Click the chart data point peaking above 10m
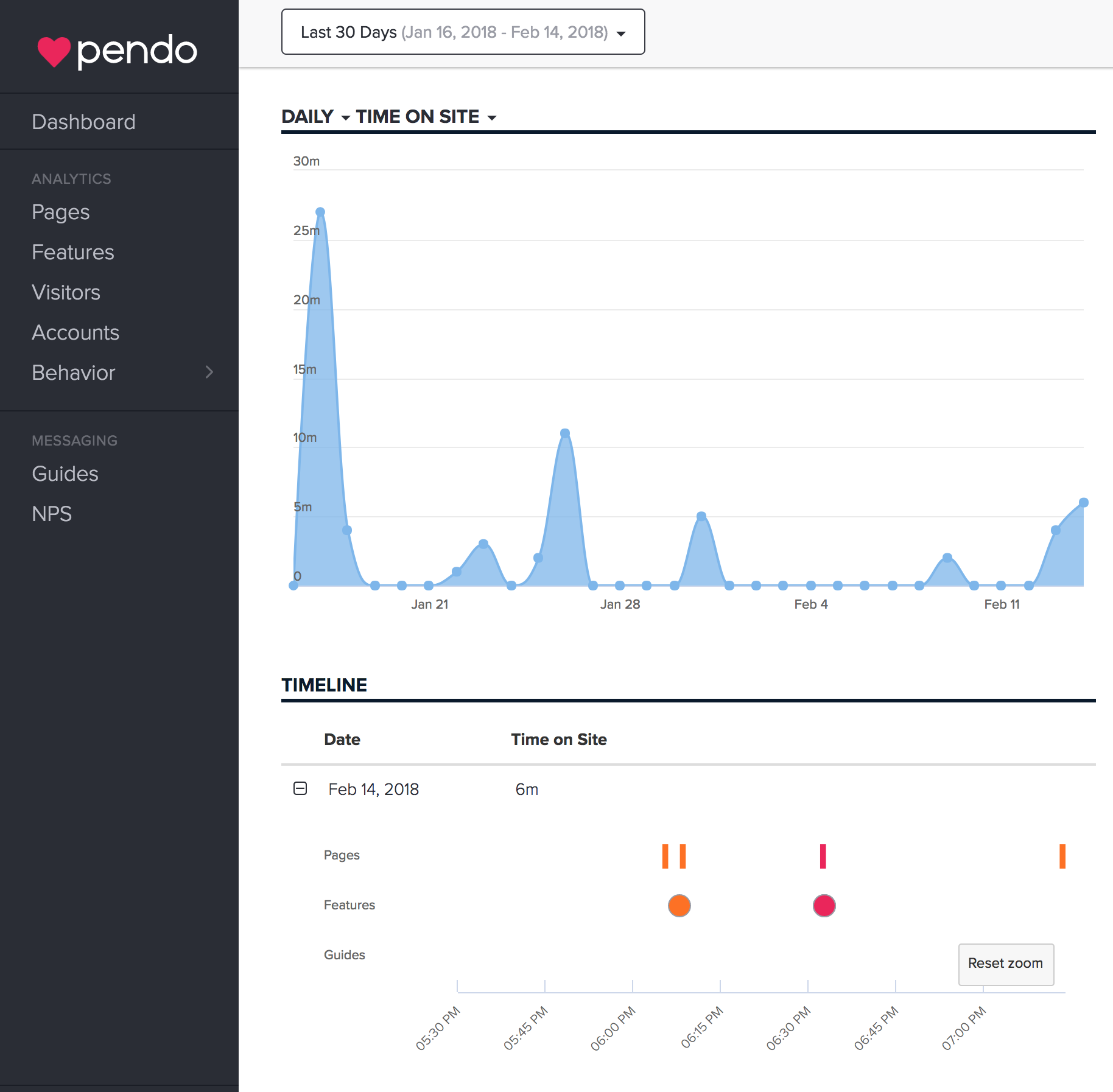 click(x=565, y=433)
